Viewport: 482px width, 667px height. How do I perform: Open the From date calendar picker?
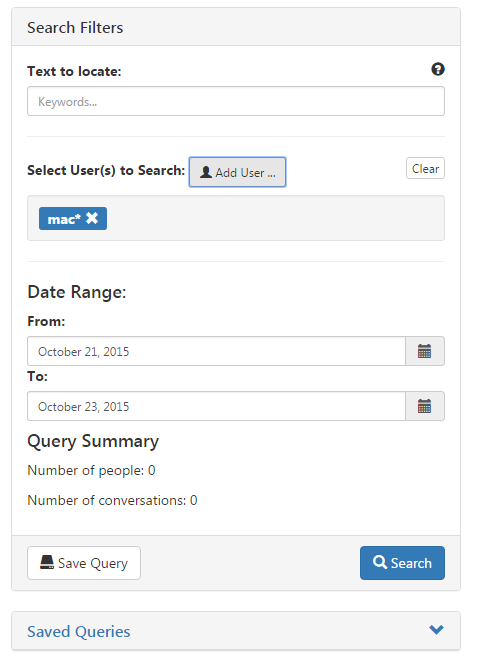point(425,351)
